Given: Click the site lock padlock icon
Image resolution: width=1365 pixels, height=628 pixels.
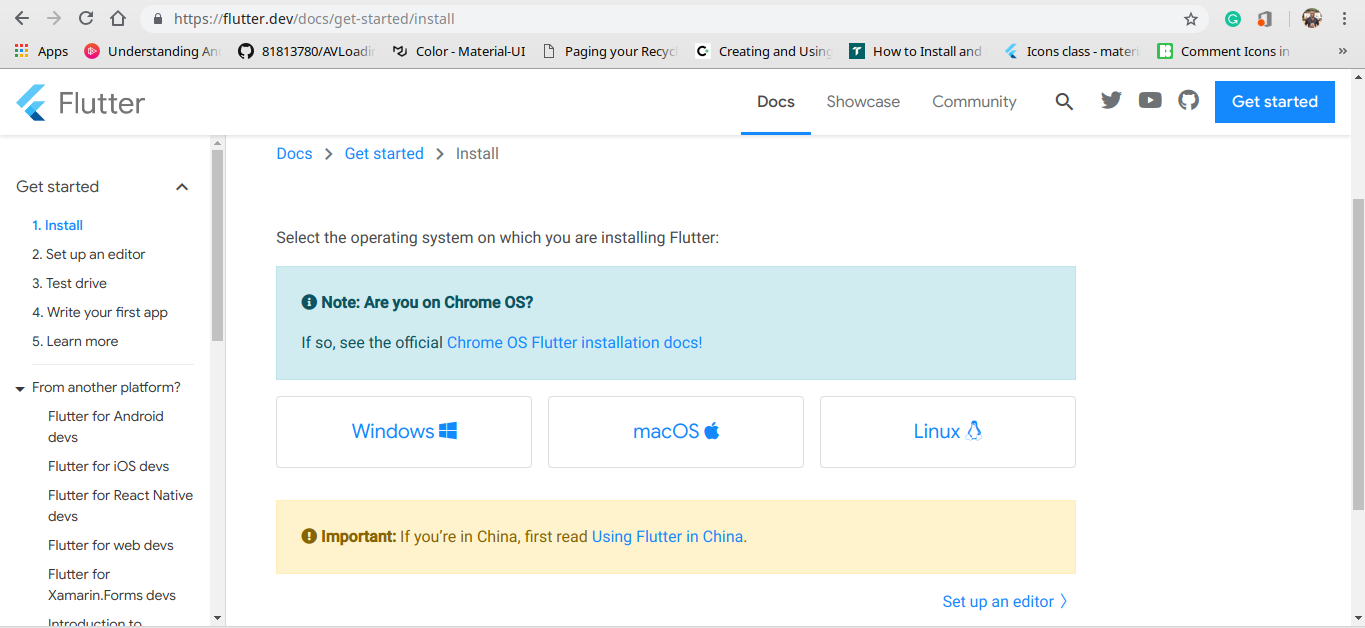Looking at the screenshot, I should [158, 18].
